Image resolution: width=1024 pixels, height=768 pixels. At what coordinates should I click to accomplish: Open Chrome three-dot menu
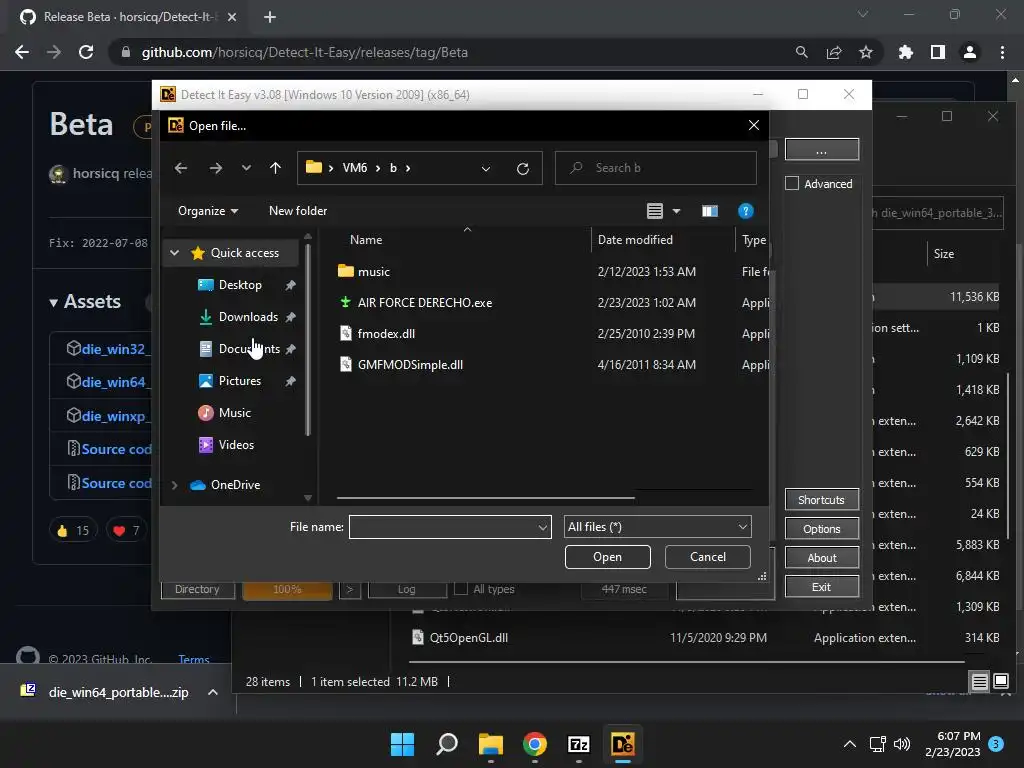tap(1002, 52)
